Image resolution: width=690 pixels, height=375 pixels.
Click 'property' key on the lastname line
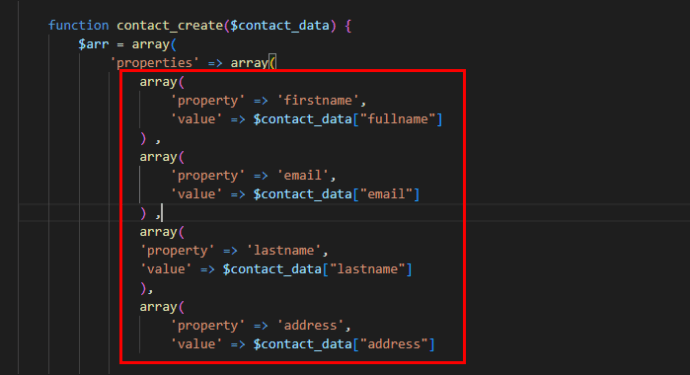pyautogui.click(x=177, y=250)
